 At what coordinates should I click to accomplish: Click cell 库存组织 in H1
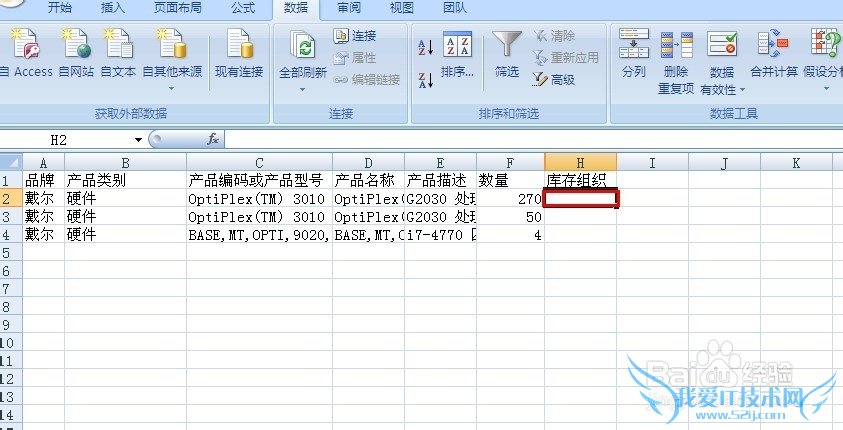581,180
